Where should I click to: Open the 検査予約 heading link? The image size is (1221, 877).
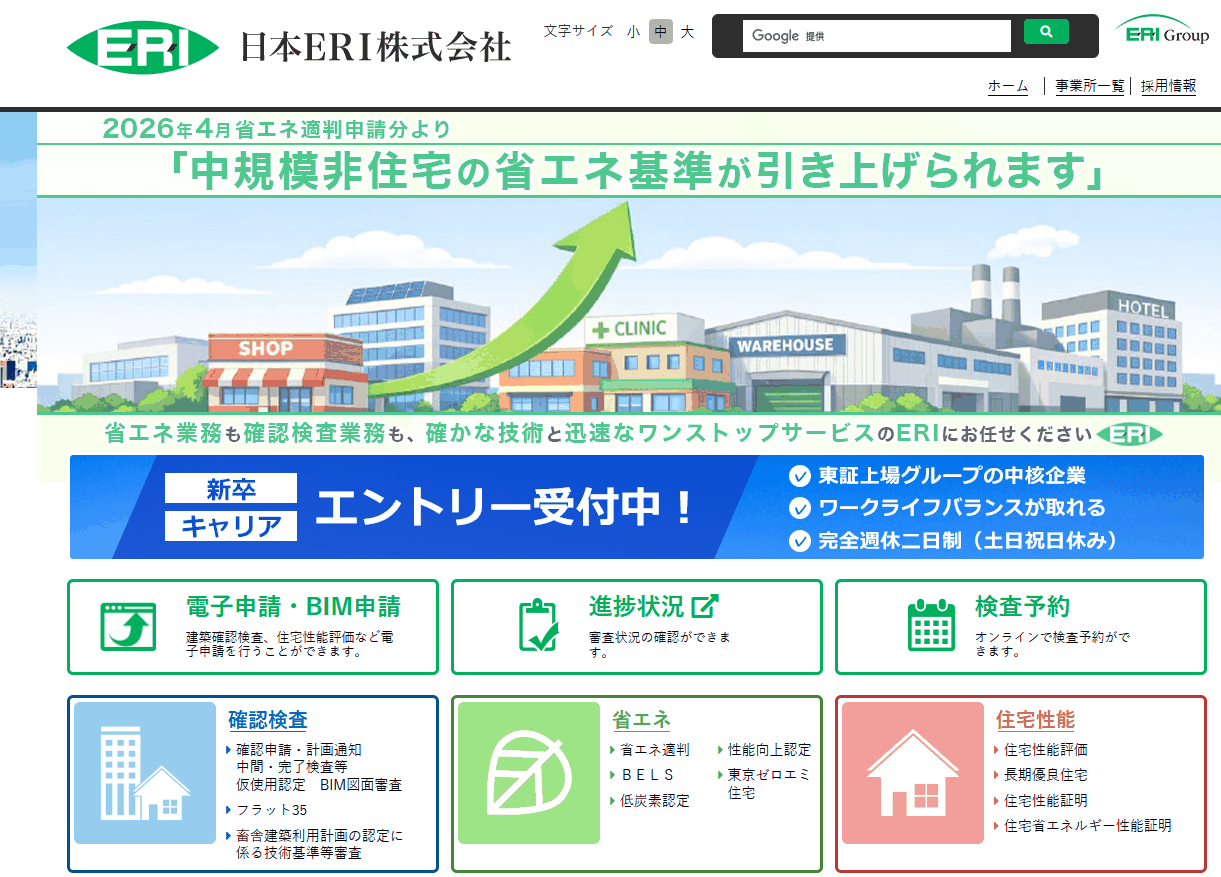point(1022,606)
